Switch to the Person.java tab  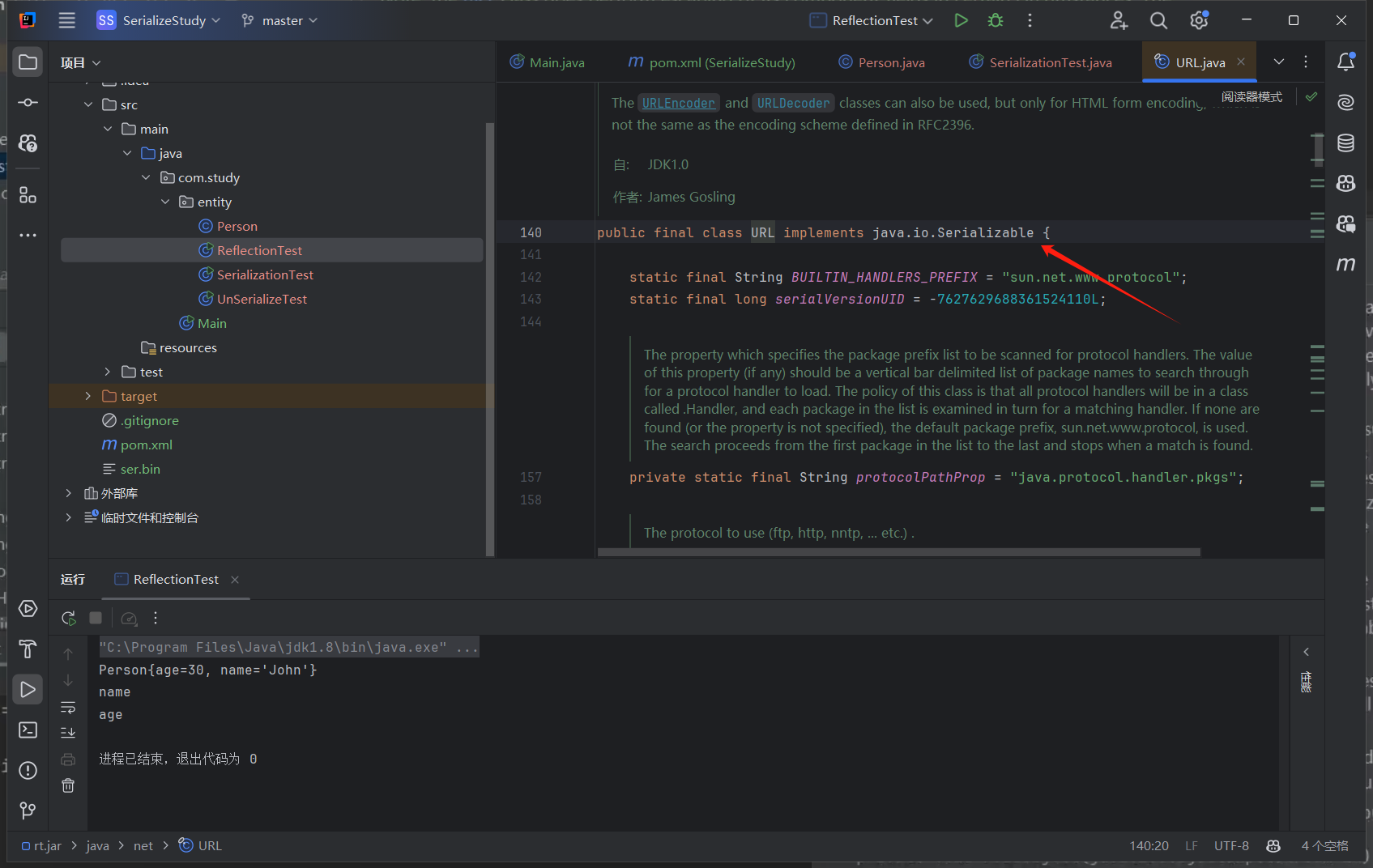coord(881,62)
